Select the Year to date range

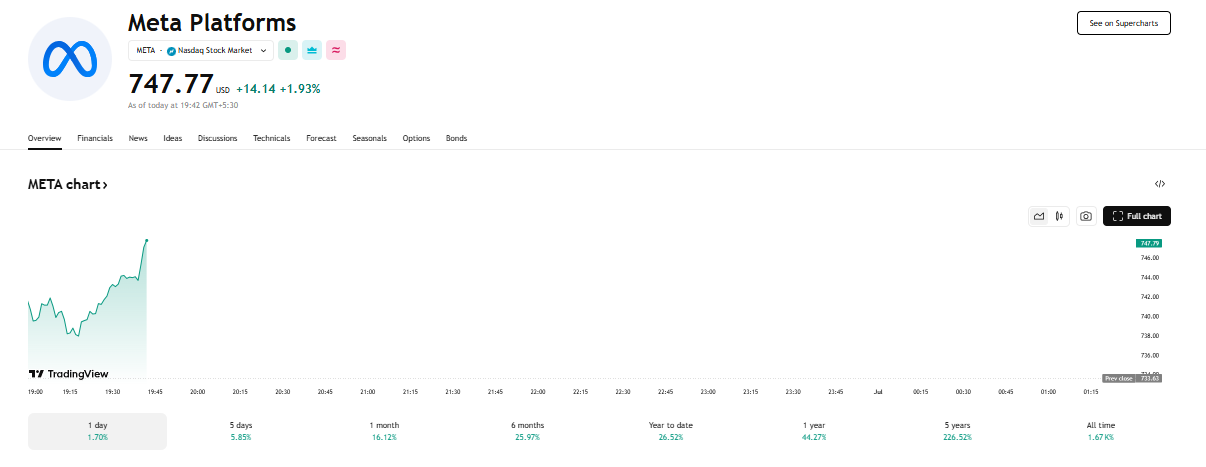point(670,431)
